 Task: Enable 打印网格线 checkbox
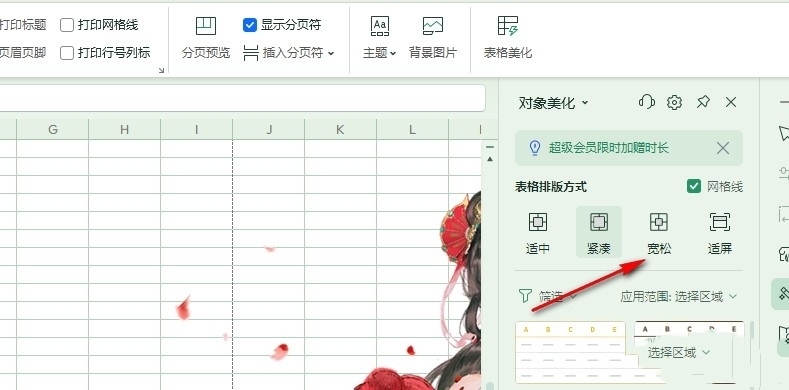coord(67,25)
